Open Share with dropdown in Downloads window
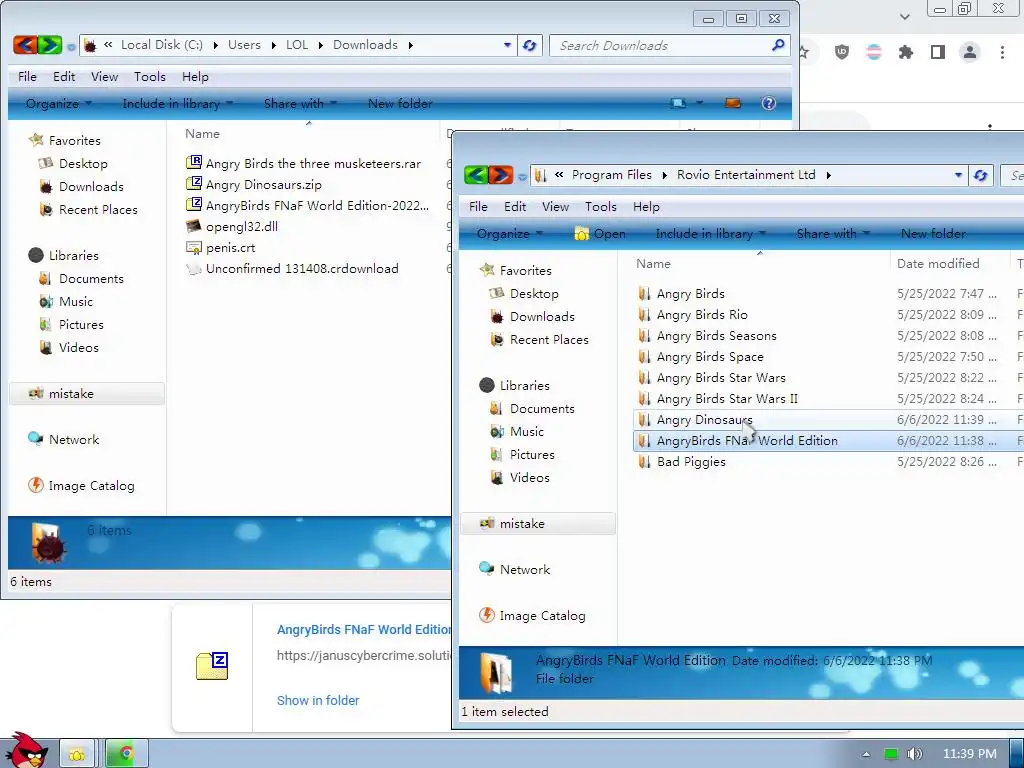Screen dimensions: 1024x768 point(300,103)
